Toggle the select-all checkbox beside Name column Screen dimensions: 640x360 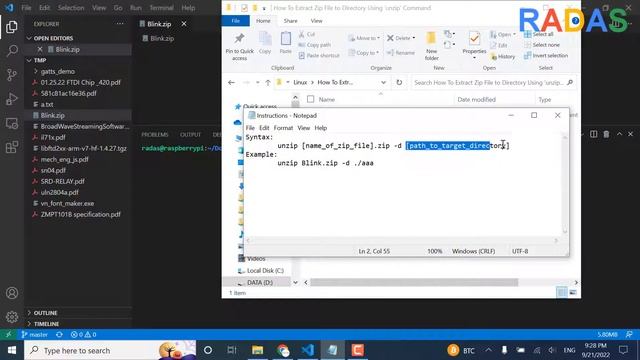(311, 99)
